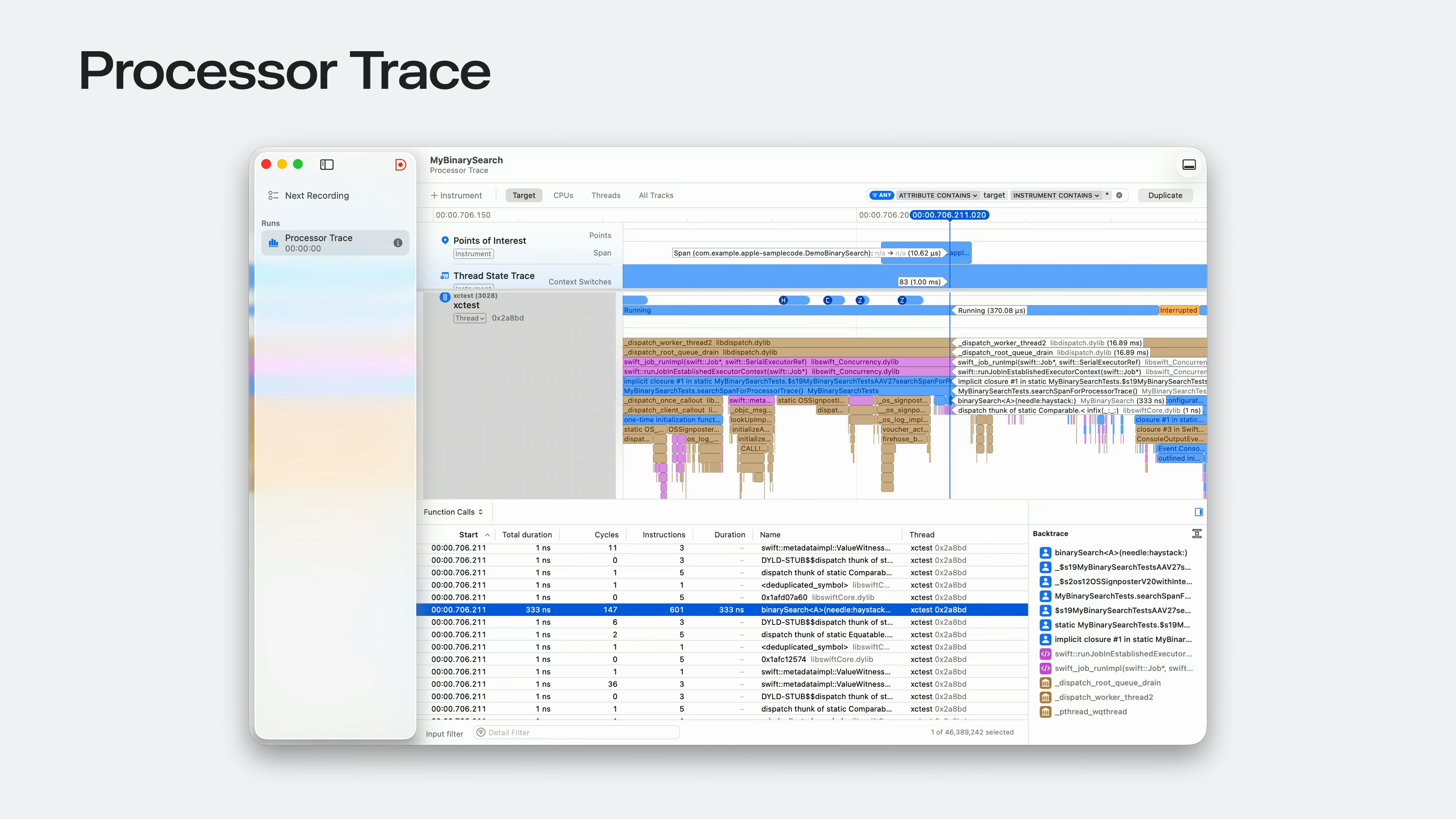This screenshot has height=819, width=1456.
Task: Click the Points of Interest instrument icon
Action: coord(445,240)
